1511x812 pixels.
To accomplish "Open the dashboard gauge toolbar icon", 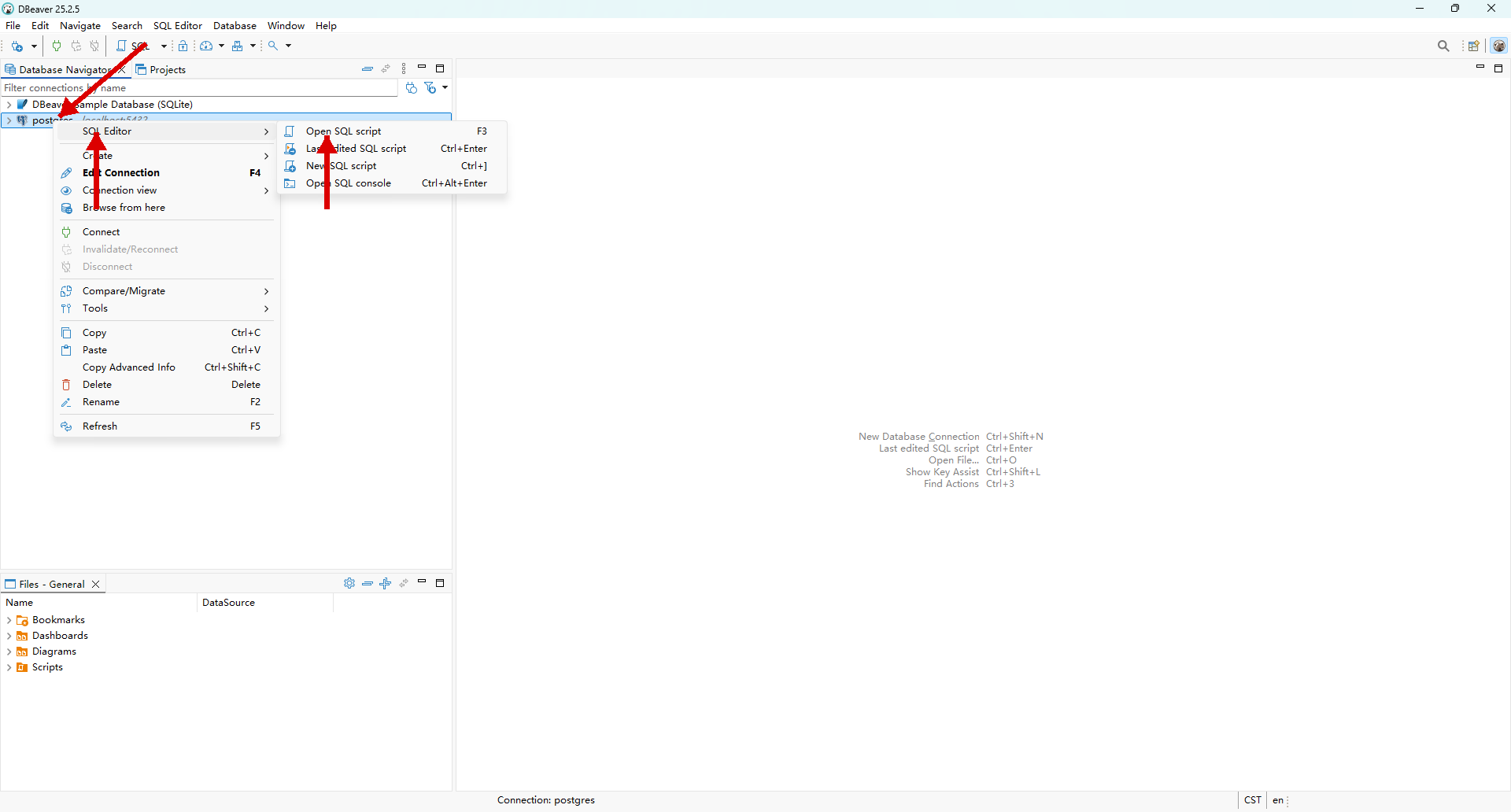I will (x=206, y=46).
